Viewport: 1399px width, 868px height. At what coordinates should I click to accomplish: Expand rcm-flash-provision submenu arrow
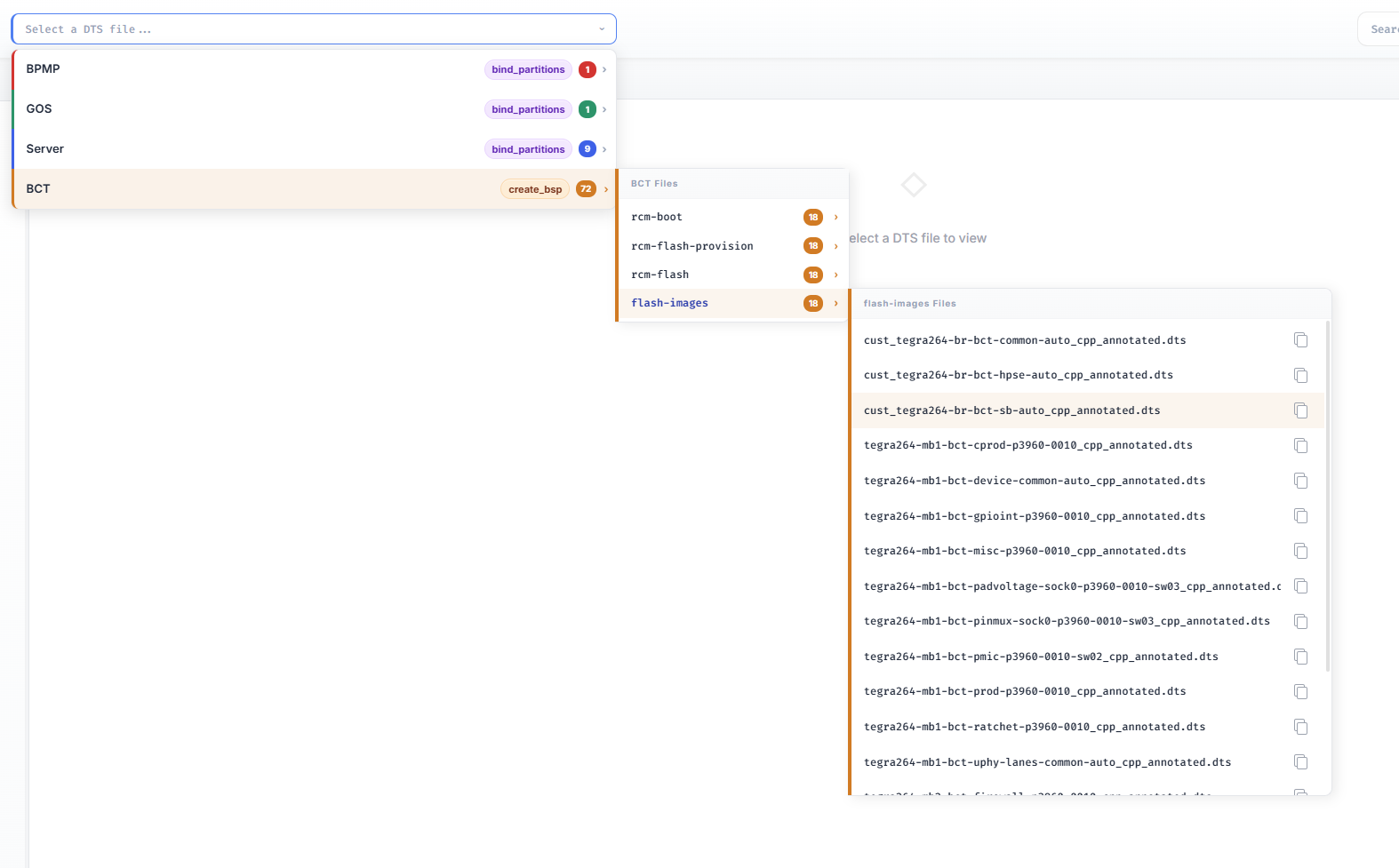(x=835, y=246)
